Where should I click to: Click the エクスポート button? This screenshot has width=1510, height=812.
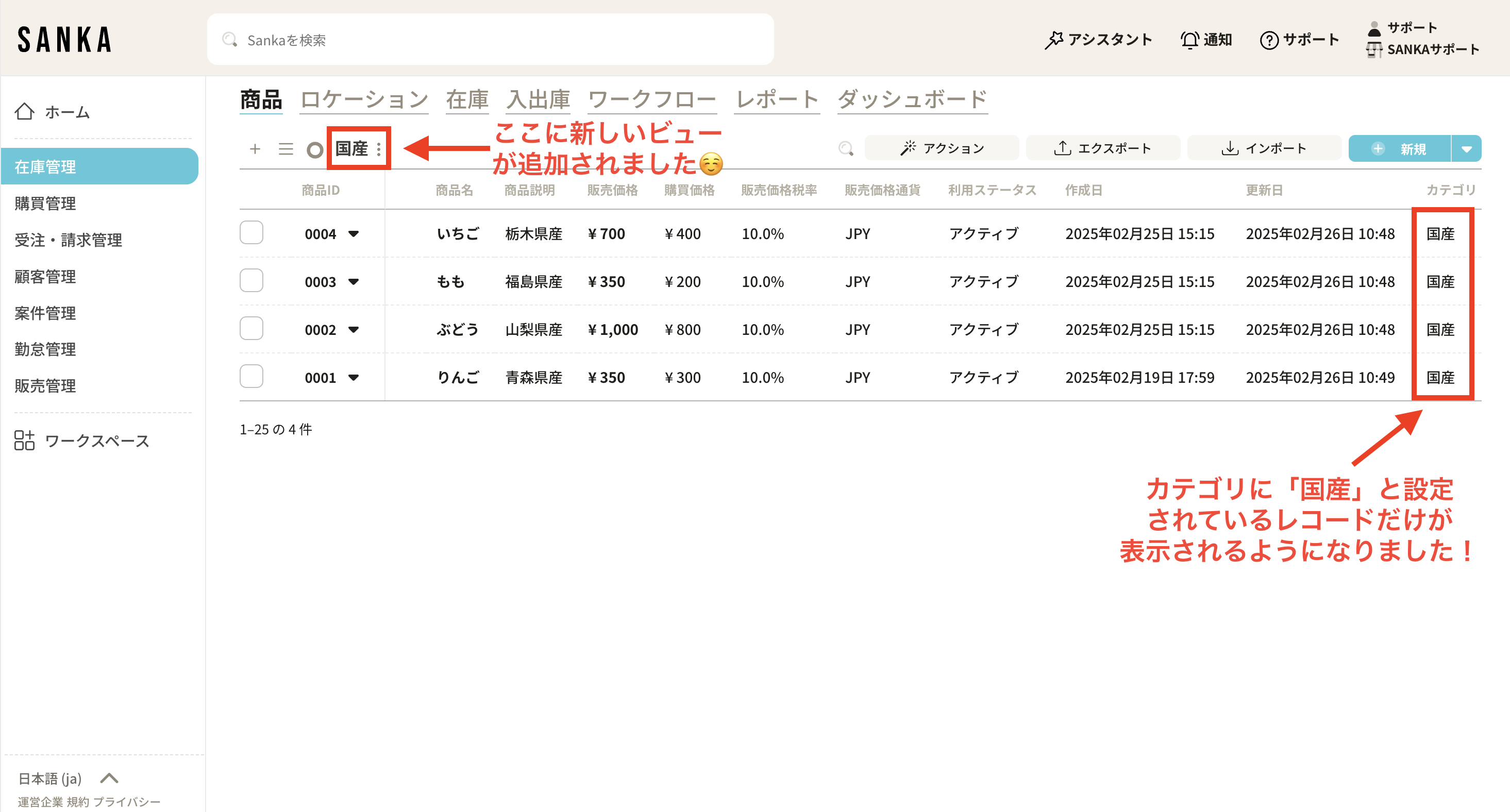point(1102,149)
